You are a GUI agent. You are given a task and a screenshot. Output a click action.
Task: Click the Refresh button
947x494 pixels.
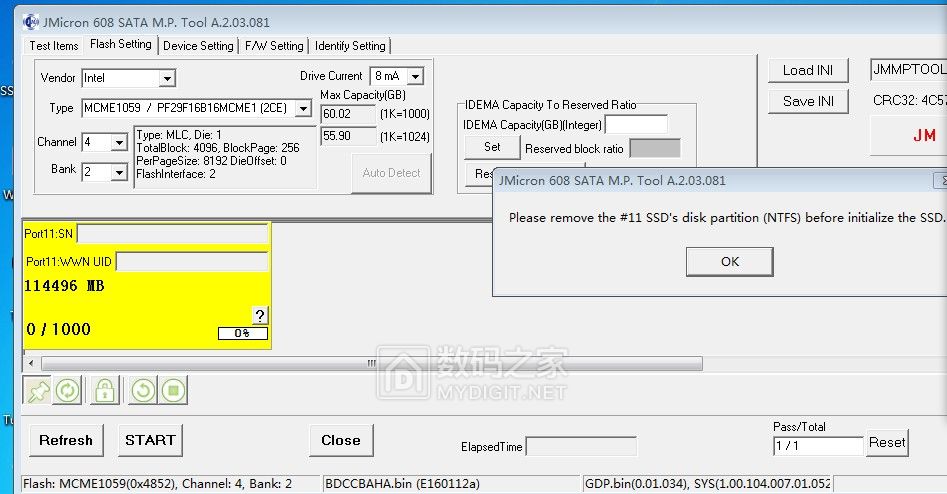click(x=66, y=440)
